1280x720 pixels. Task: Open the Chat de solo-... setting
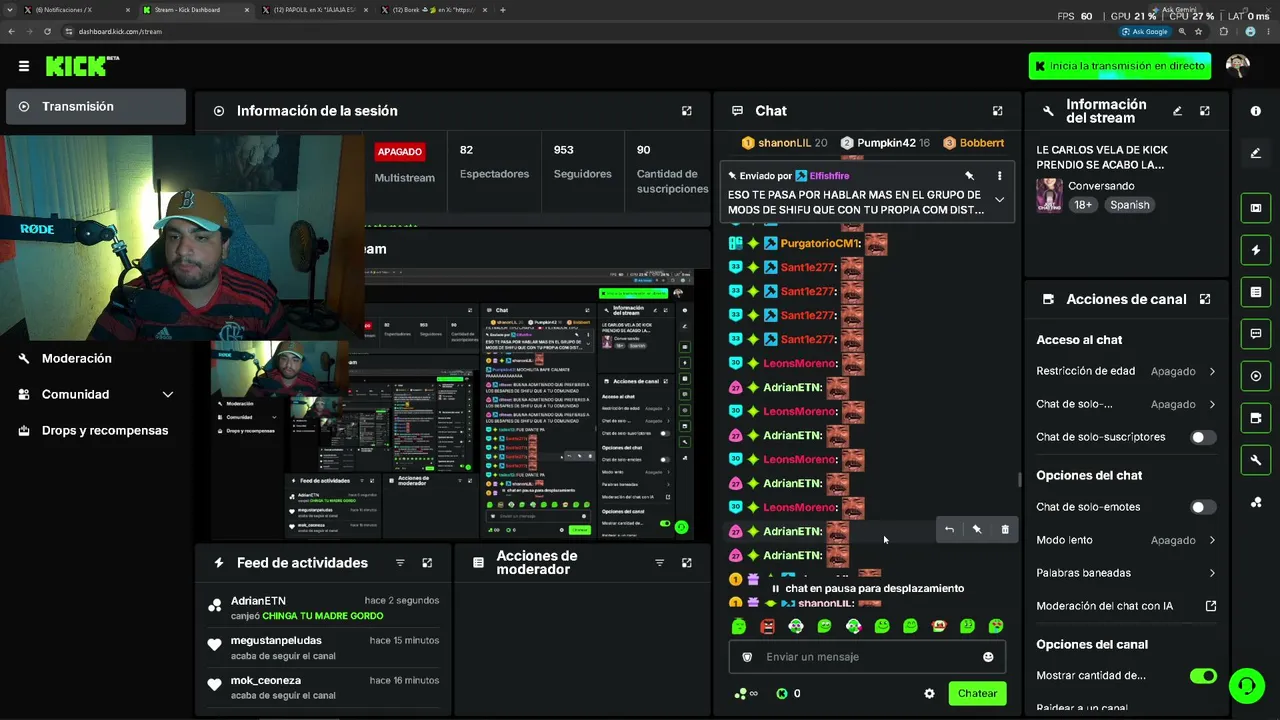tap(1126, 404)
